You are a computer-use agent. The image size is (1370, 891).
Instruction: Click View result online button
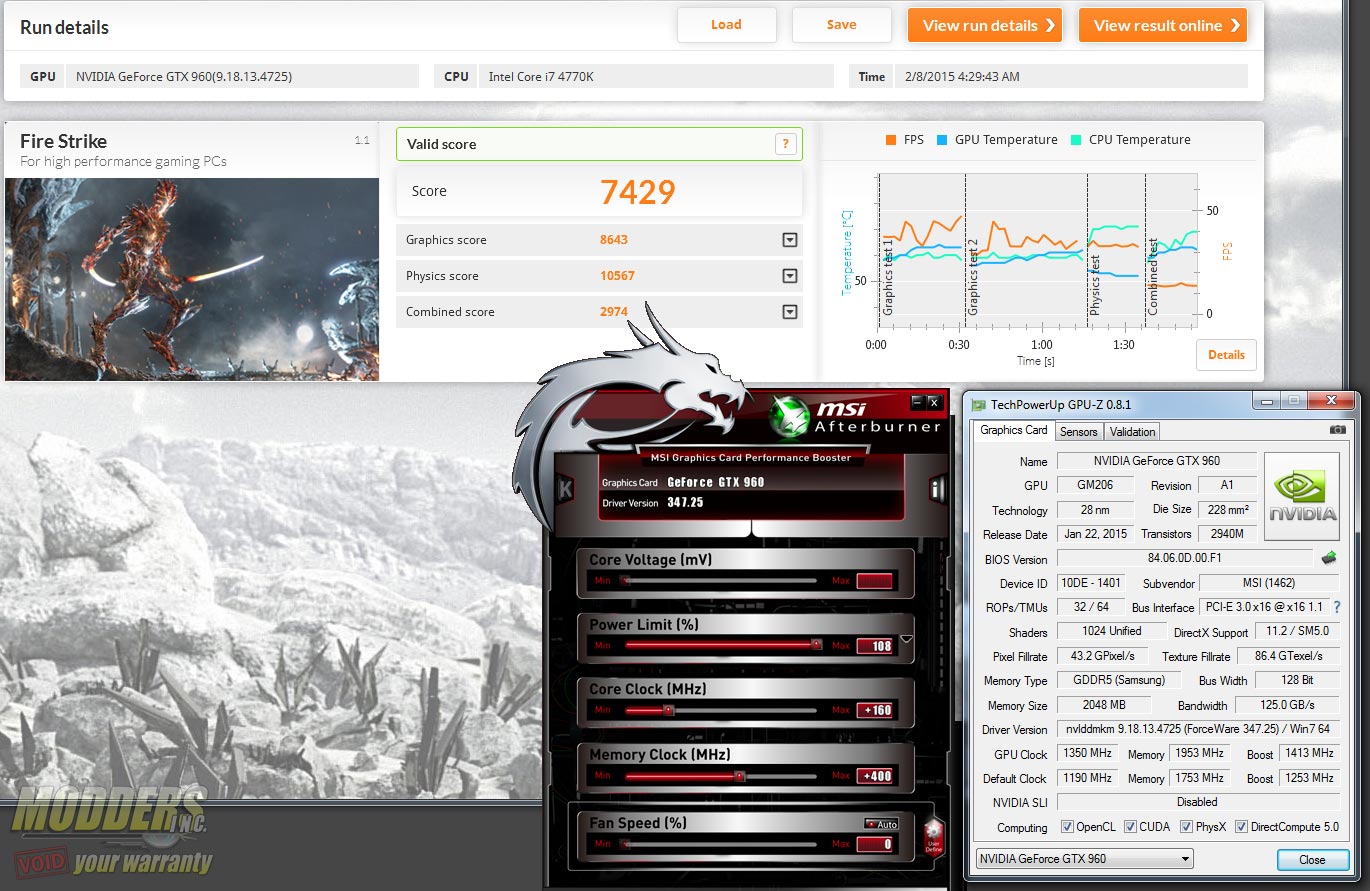pyautogui.click(x=1163, y=25)
